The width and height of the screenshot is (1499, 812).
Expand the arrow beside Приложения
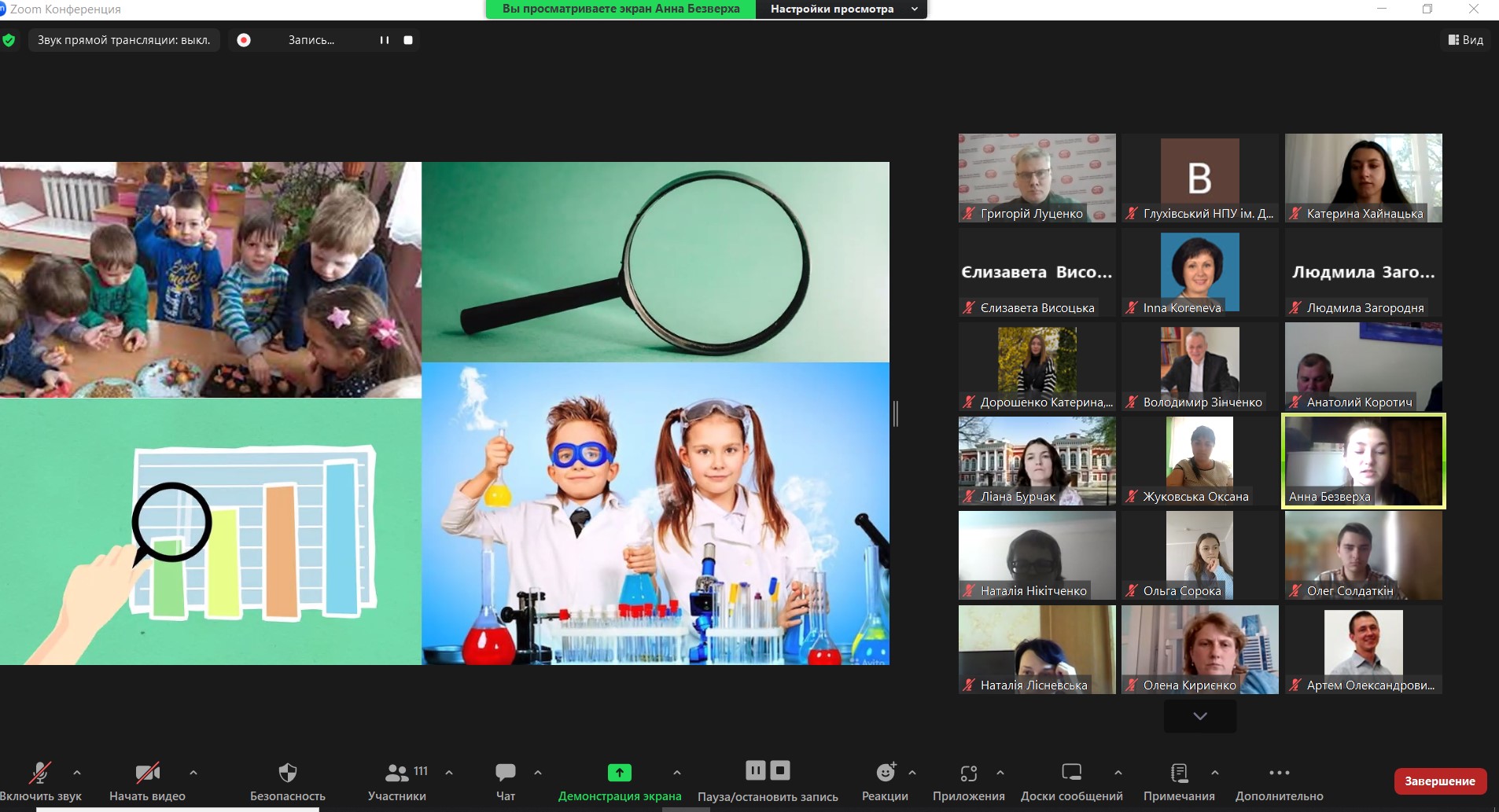coord(1000,773)
